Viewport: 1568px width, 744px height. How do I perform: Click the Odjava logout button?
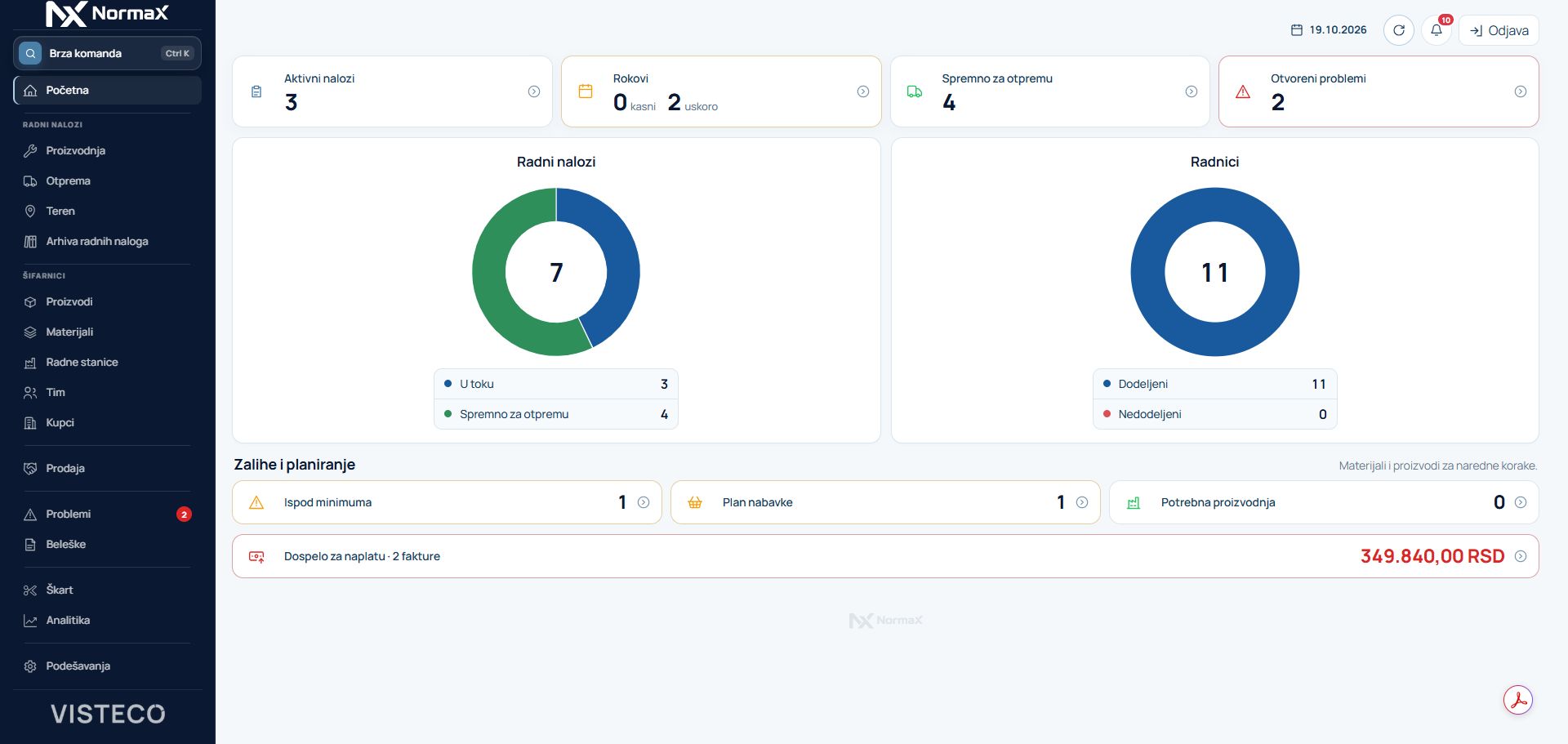(1499, 30)
